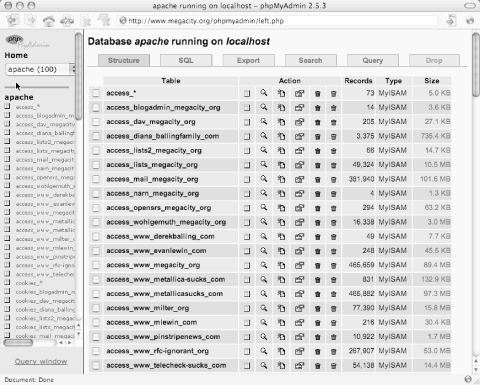Image resolution: width=481 pixels, height=385 pixels.
Task: Click the sidebar vertical scrollbar thumb
Action: click(78, 76)
